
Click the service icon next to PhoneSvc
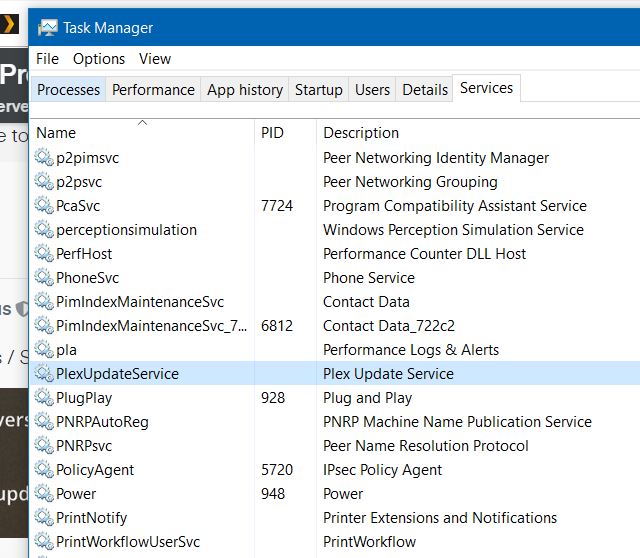(44, 278)
